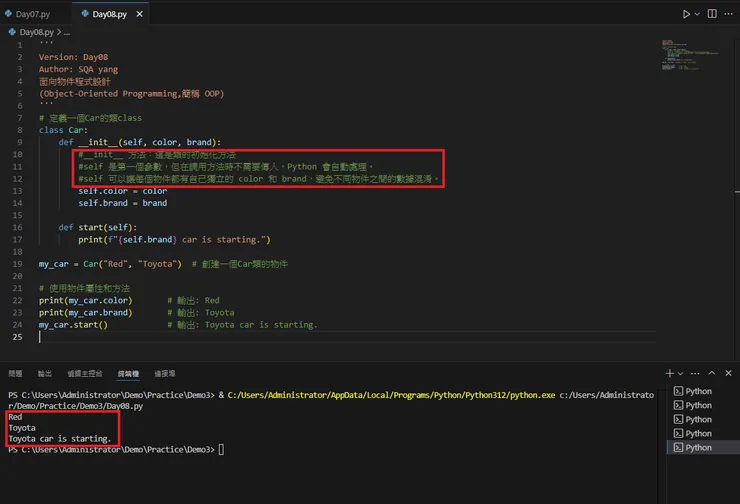Open terminal panel more actions ellipsis

coord(695,373)
